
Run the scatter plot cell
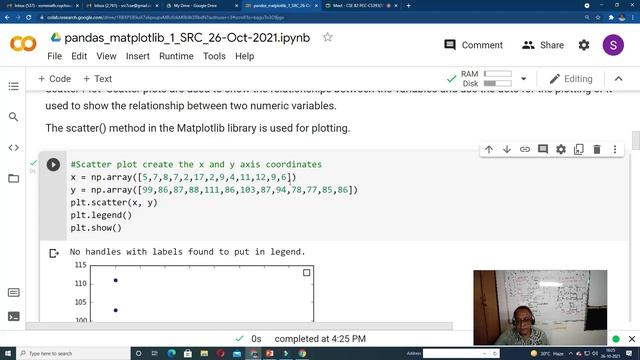(53, 164)
